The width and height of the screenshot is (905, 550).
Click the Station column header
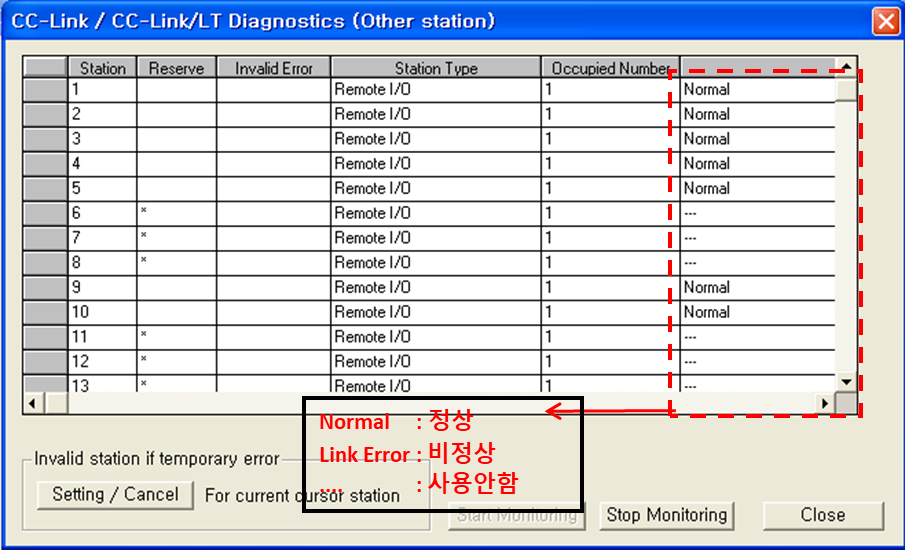pyautogui.click(x=102, y=68)
